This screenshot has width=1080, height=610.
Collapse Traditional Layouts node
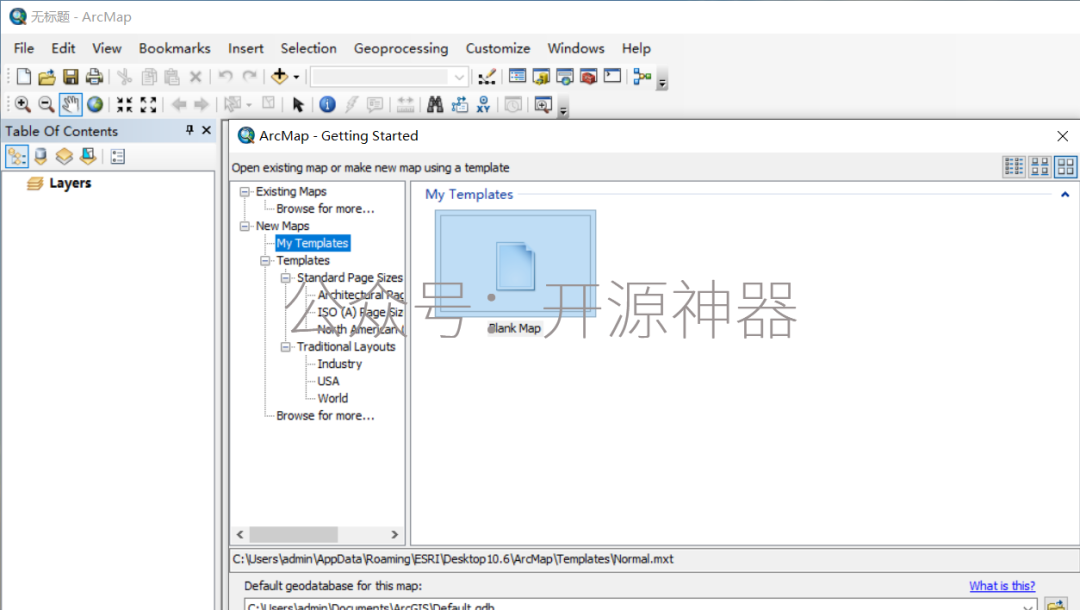[x=286, y=347]
